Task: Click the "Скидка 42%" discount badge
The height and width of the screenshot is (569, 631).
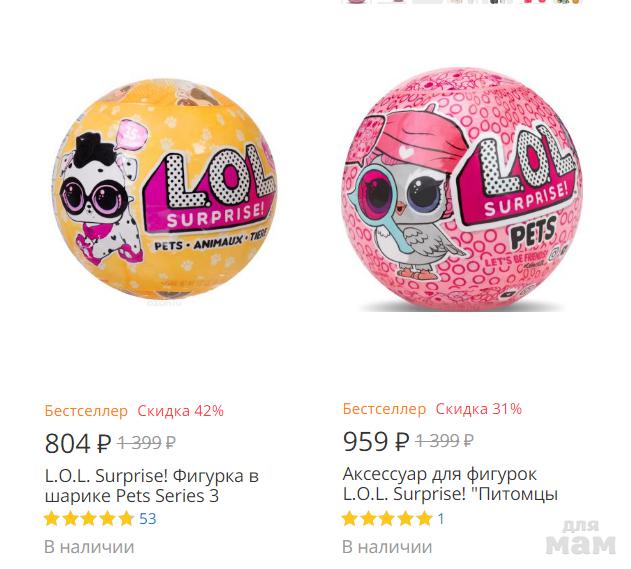Action: pyautogui.click(x=180, y=411)
